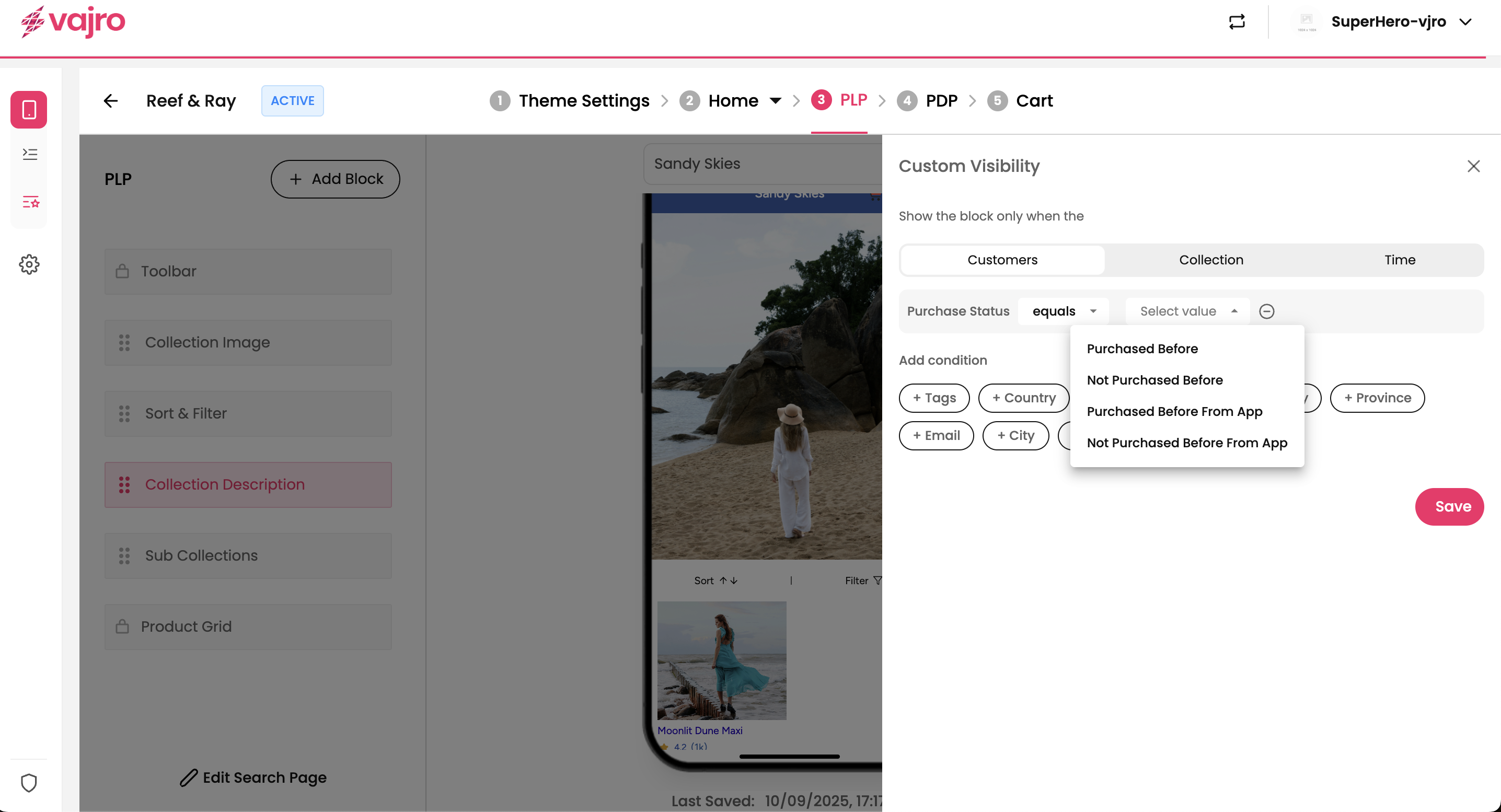Click the Save button
Screen dimensions: 1501x812
1449,506
